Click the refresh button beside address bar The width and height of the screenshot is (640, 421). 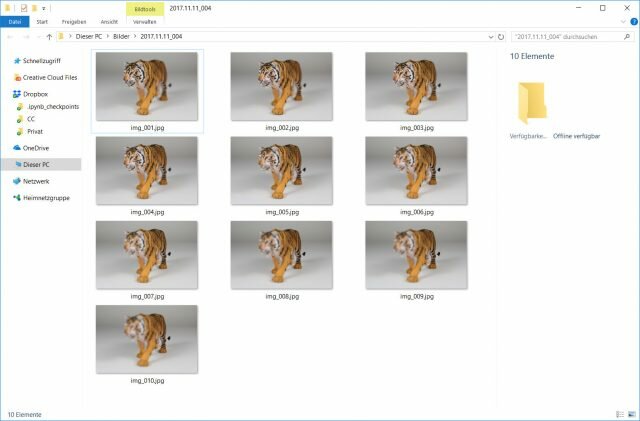click(500, 36)
